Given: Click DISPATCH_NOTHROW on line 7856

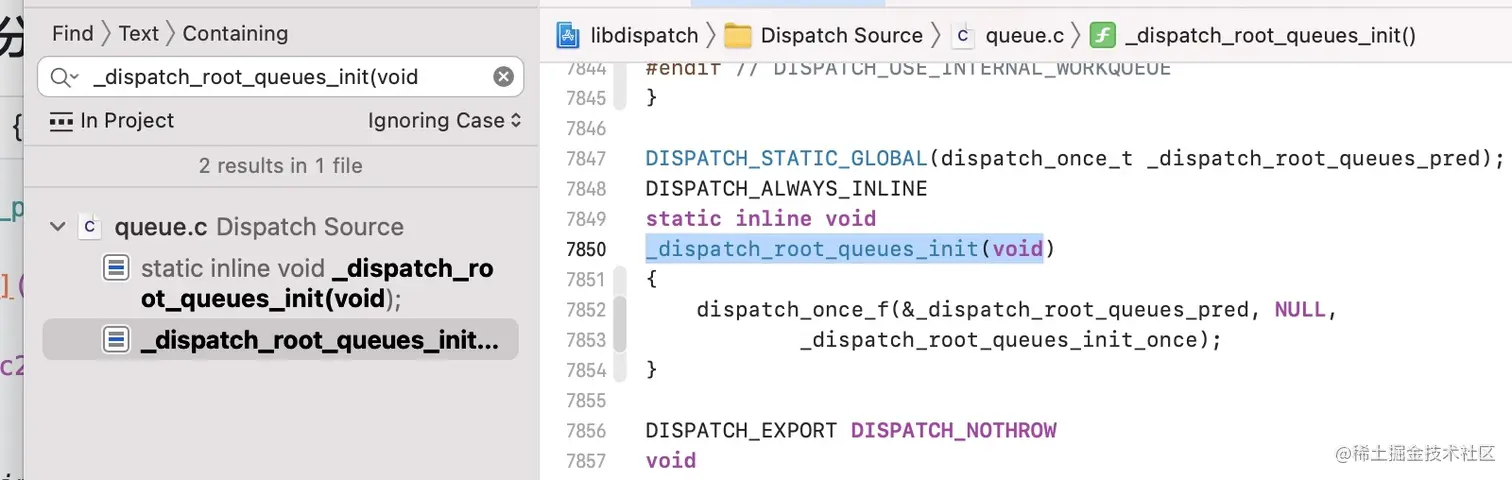Looking at the screenshot, I should pos(953,430).
